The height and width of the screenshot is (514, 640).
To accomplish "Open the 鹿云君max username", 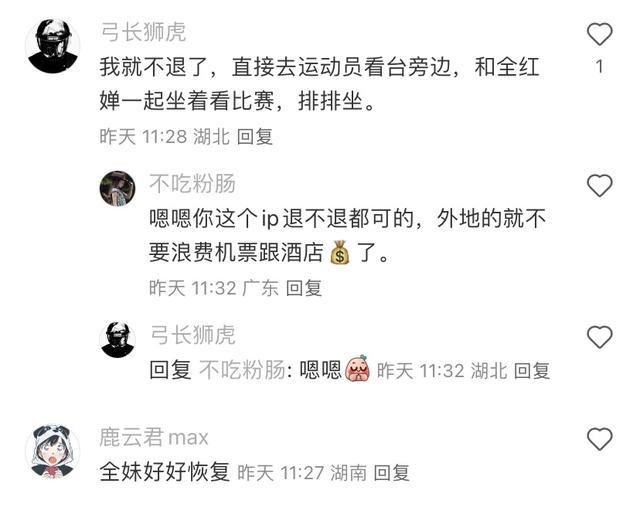I will tap(154, 437).
